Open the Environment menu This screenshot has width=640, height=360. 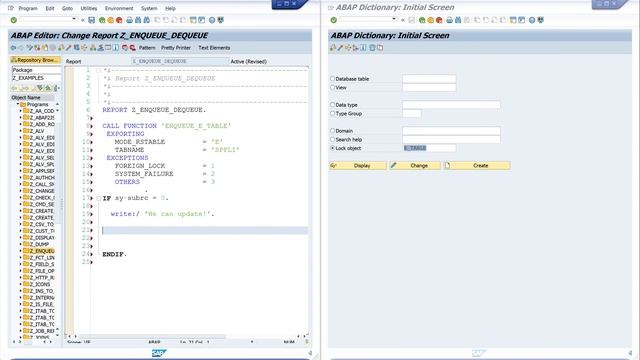(x=119, y=8)
